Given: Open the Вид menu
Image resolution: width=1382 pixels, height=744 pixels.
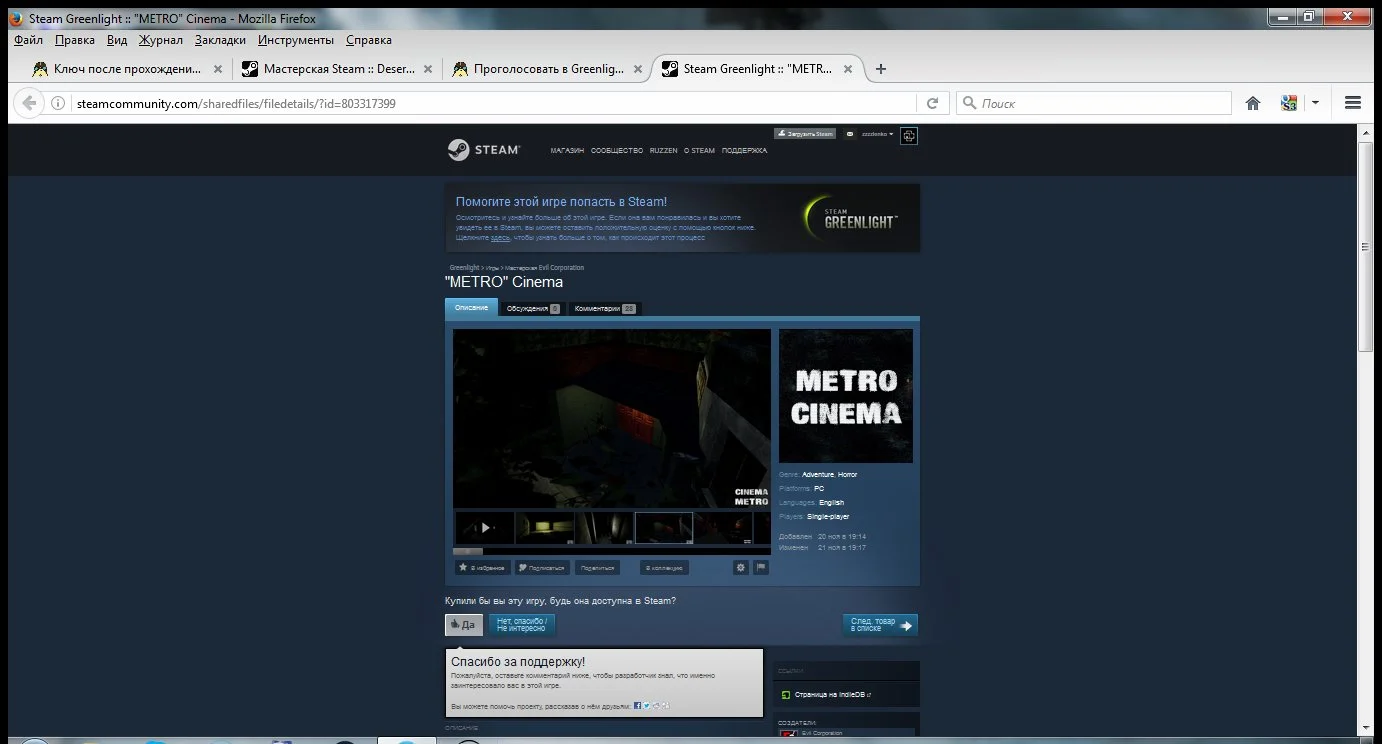Looking at the screenshot, I should (x=117, y=40).
